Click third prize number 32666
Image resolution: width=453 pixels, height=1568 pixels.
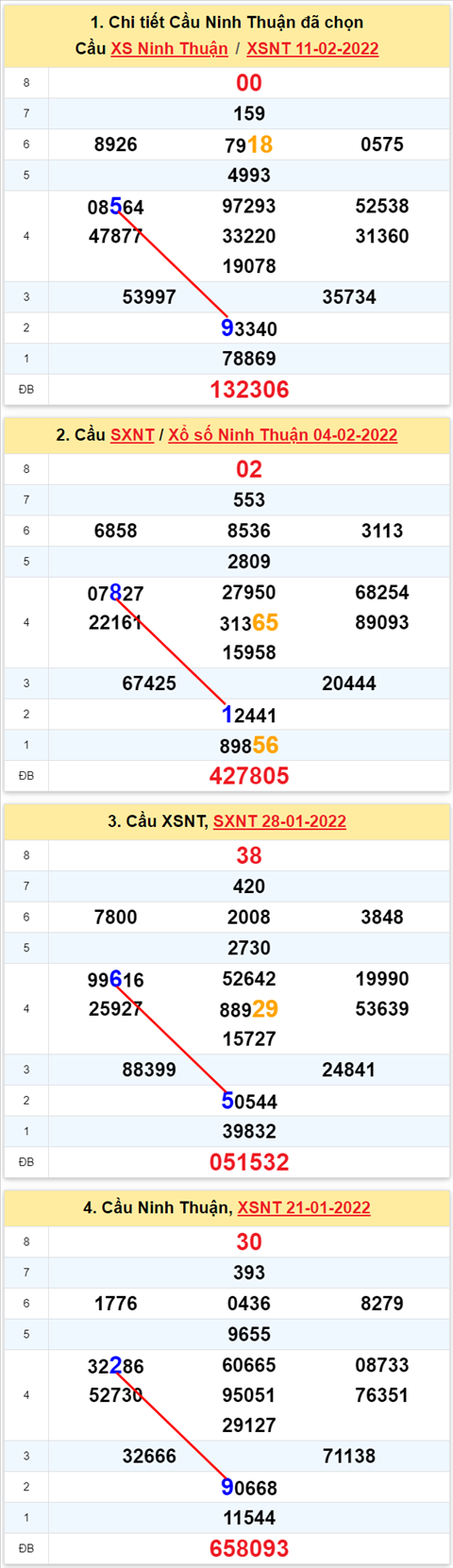(x=149, y=1455)
